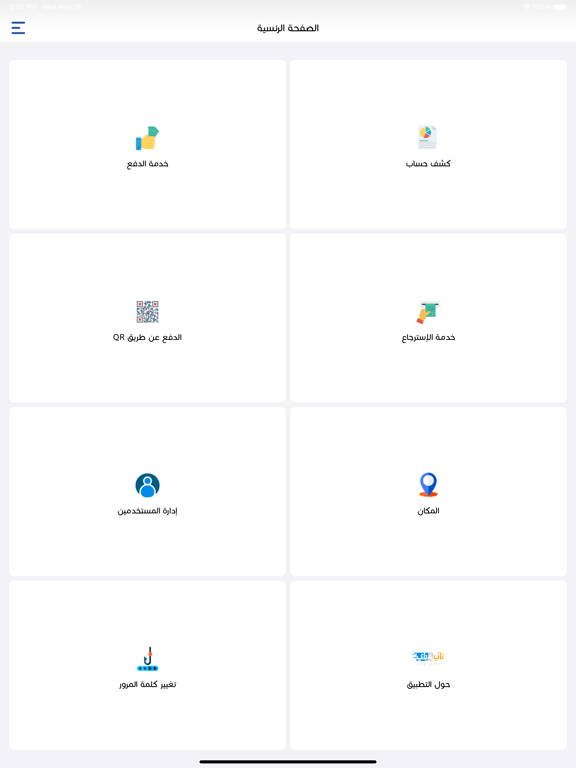This screenshot has width=576, height=768.
Task: Select the تغيير كلمة المرور label
Action: [x=147, y=684]
